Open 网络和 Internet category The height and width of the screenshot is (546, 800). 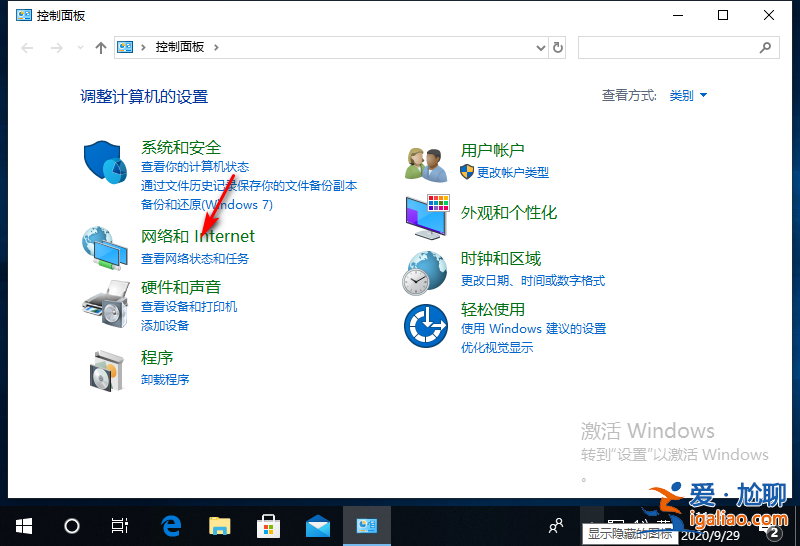click(x=197, y=236)
